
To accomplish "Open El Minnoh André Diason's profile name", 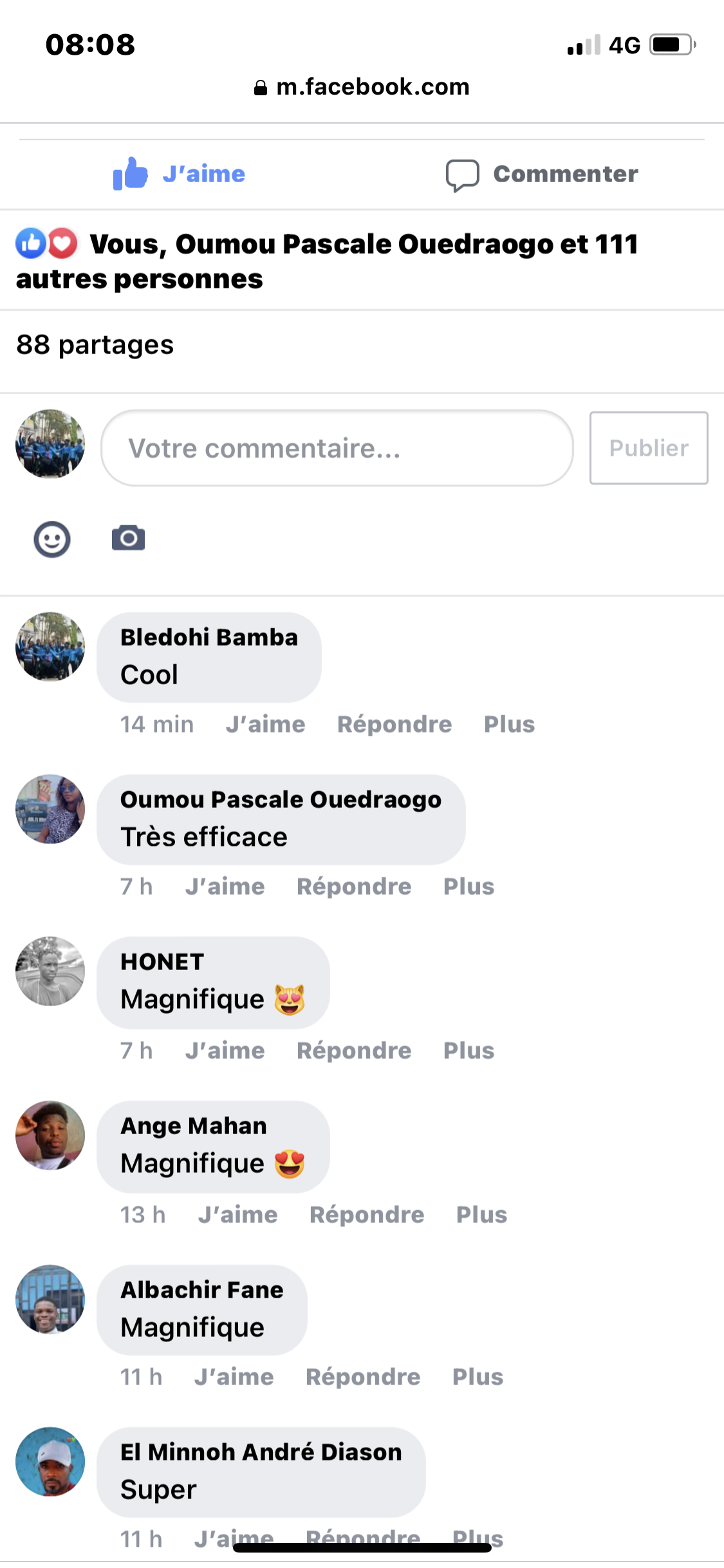I will pos(261,1452).
